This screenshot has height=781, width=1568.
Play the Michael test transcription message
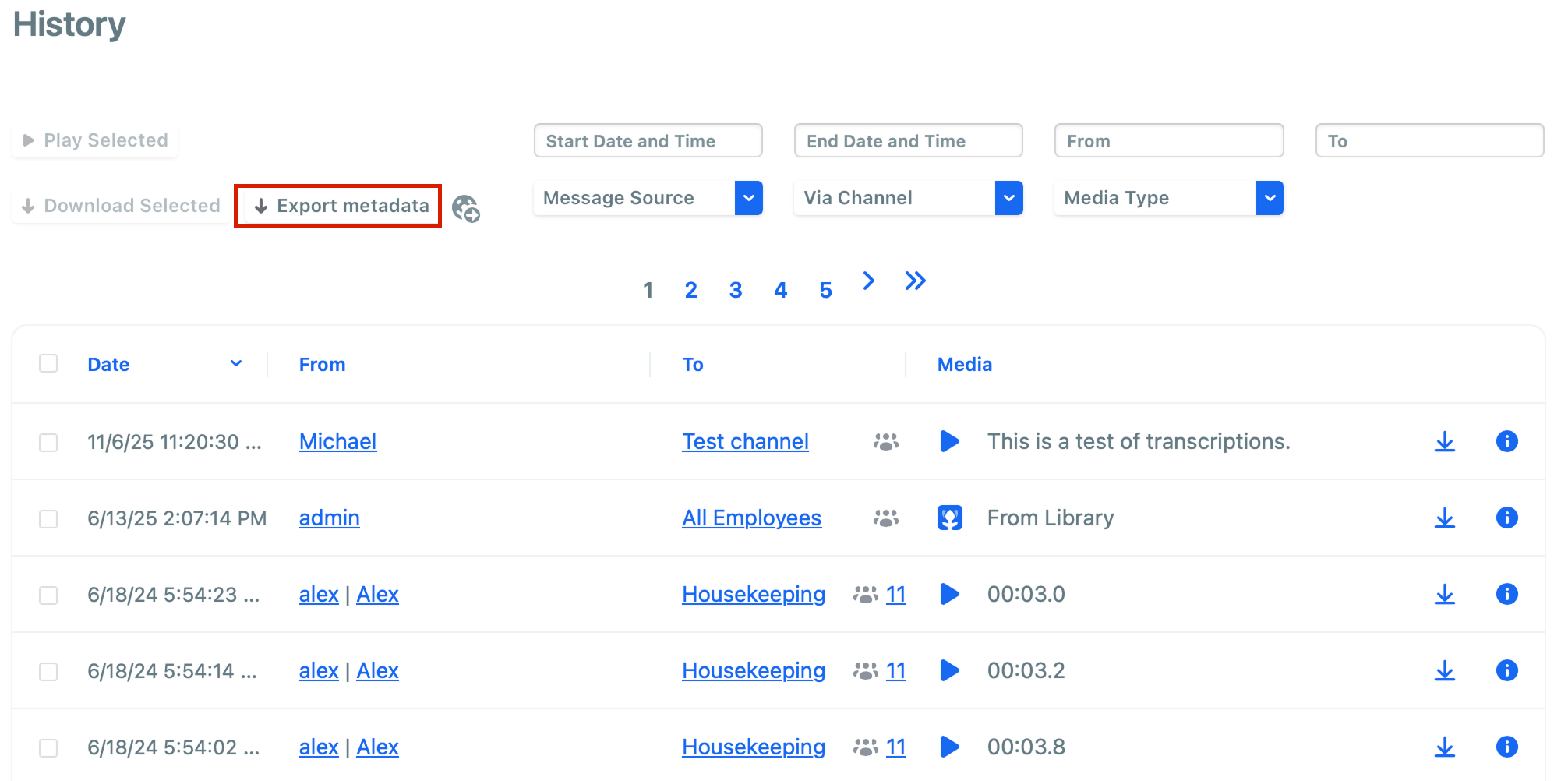pyautogui.click(x=949, y=441)
